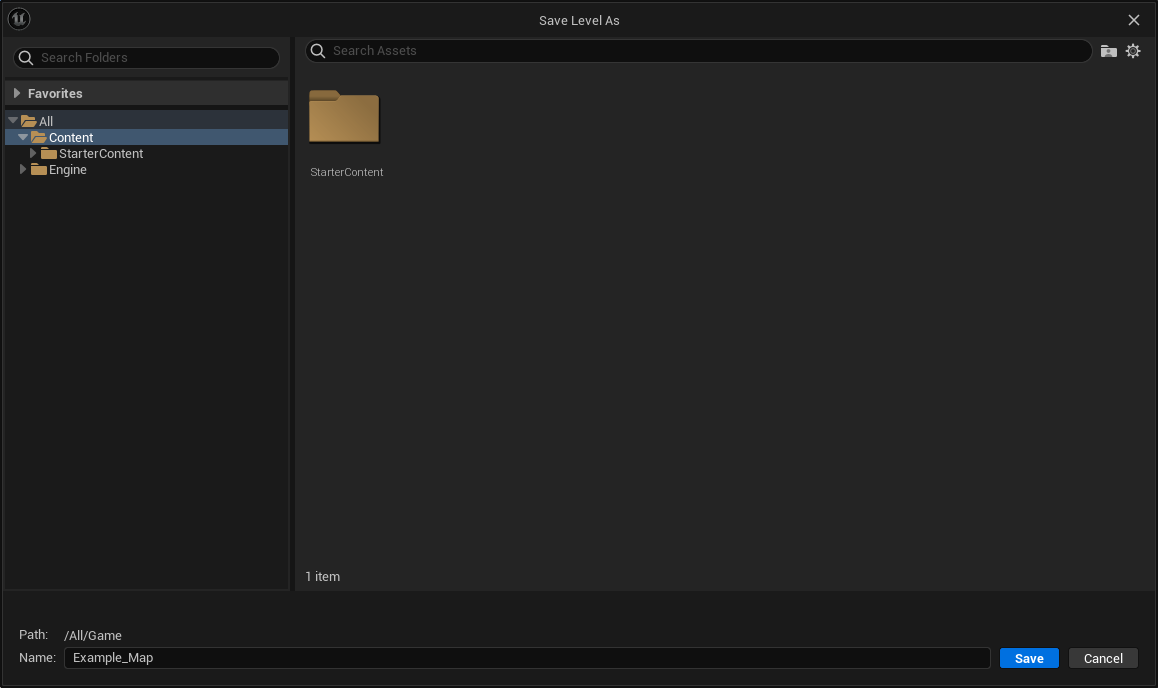Click the Unreal Engine logo icon
Screen dimensions: 1158x688
[x=19, y=19]
